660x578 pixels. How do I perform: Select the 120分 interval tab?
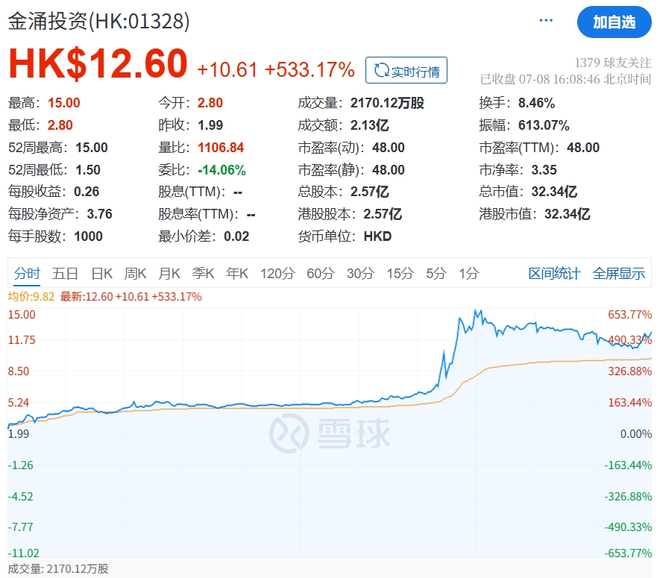(277, 274)
